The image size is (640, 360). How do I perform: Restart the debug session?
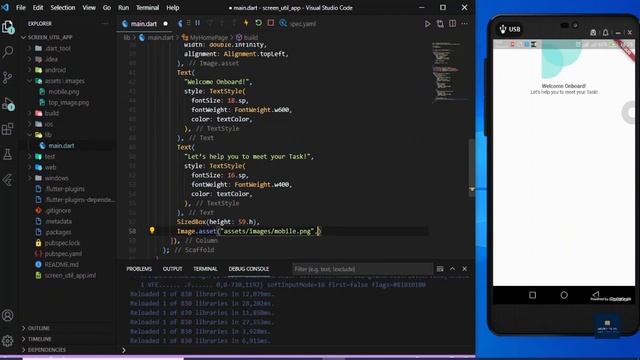(258, 23)
